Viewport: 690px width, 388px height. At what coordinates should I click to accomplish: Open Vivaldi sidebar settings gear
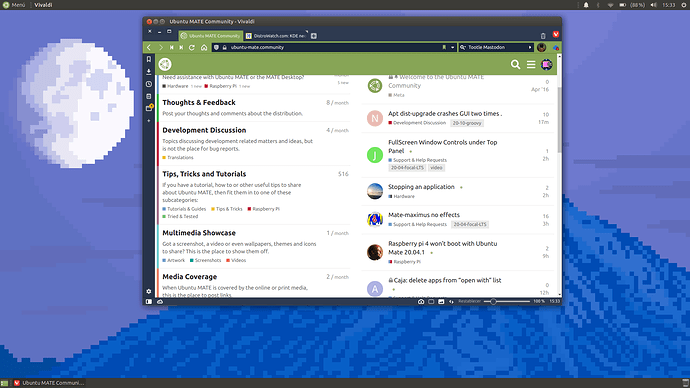click(x=149, y=291)
